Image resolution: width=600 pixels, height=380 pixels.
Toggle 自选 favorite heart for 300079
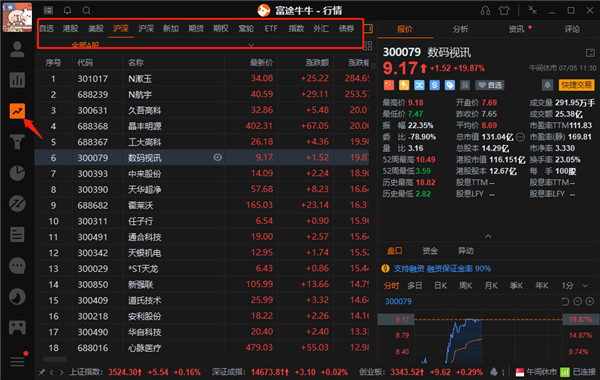(x=489, y=85)
